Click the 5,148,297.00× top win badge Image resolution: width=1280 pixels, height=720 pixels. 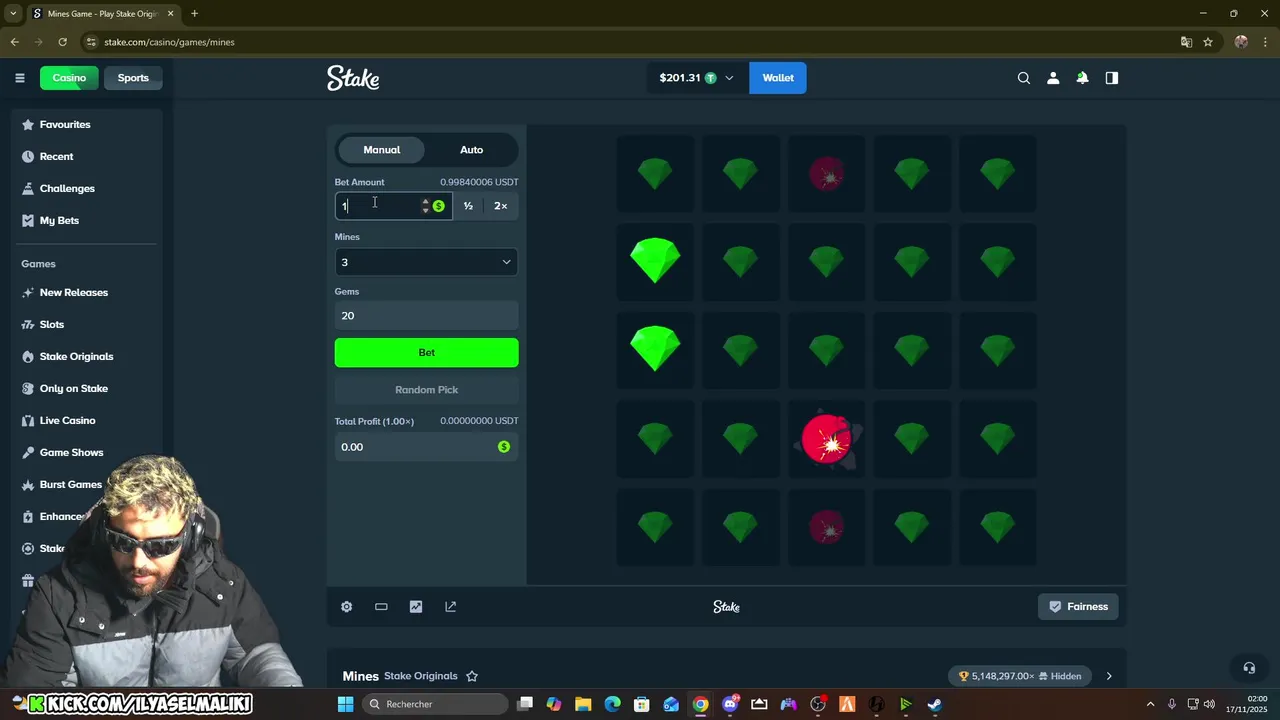(x=1020, y=676)
